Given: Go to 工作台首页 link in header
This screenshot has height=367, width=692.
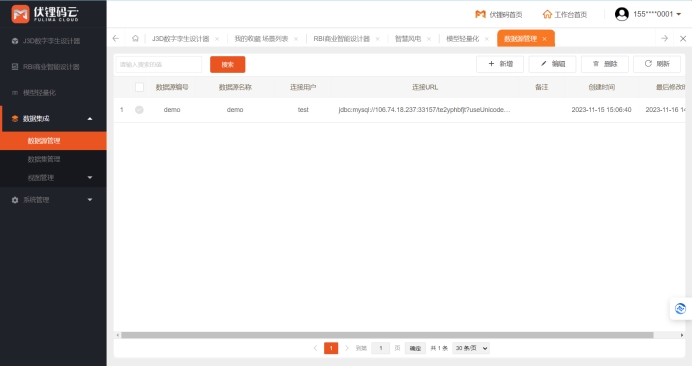Looking at the screenshot, I should click(565, 15).
